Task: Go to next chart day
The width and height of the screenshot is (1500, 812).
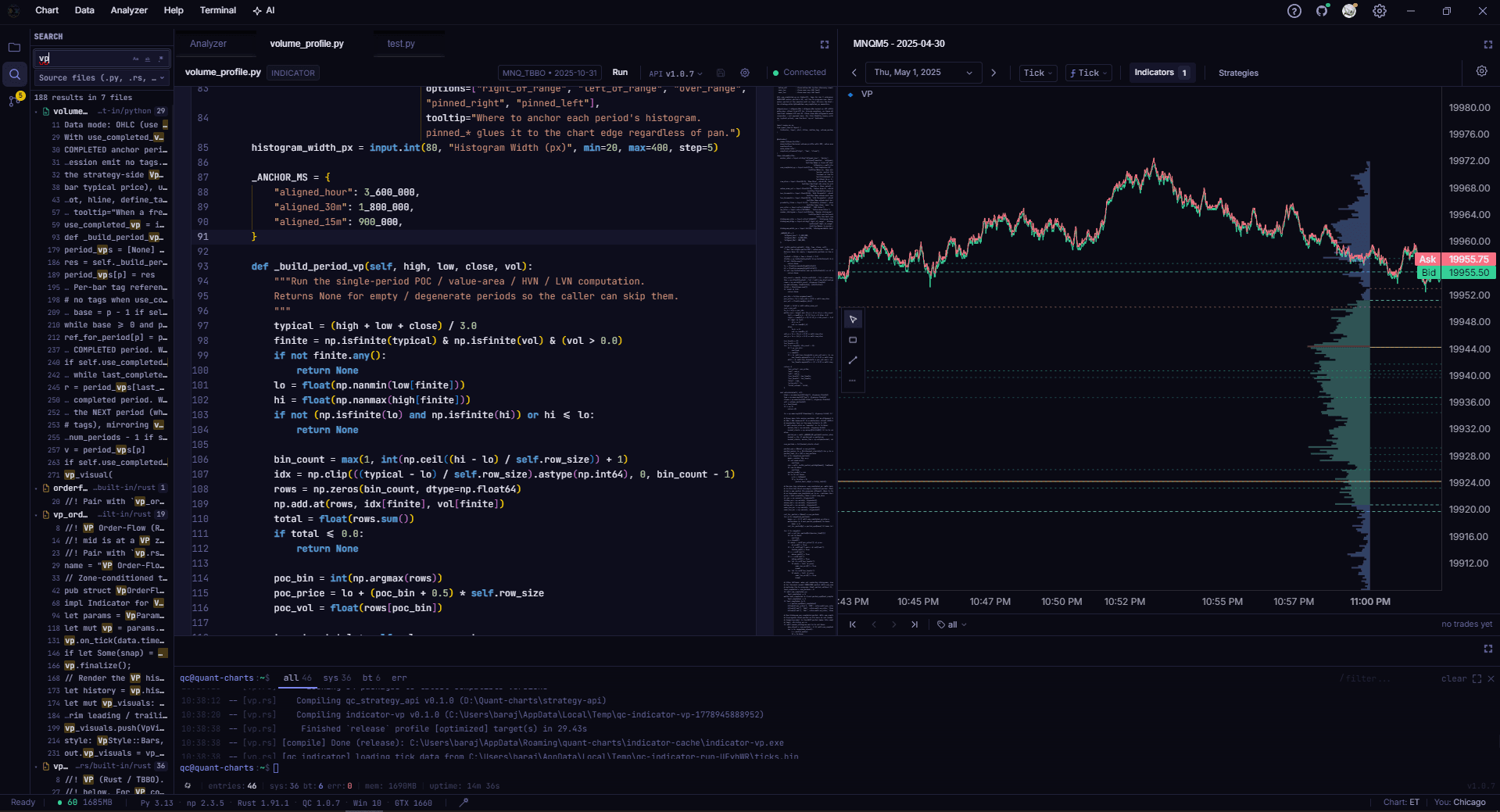Action: [993, 73]
